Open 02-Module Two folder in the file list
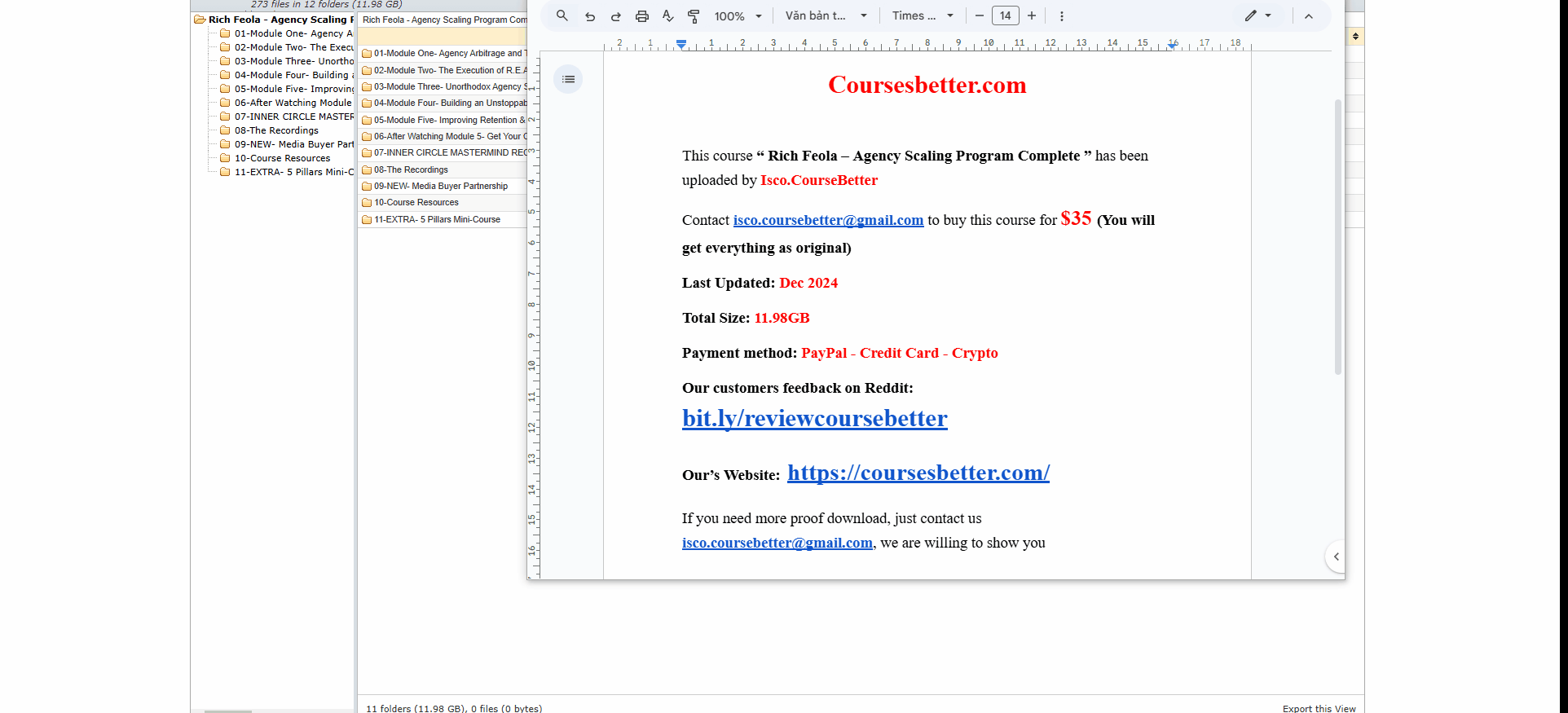This screenshot has width=1568, height=713. point(444,70)
